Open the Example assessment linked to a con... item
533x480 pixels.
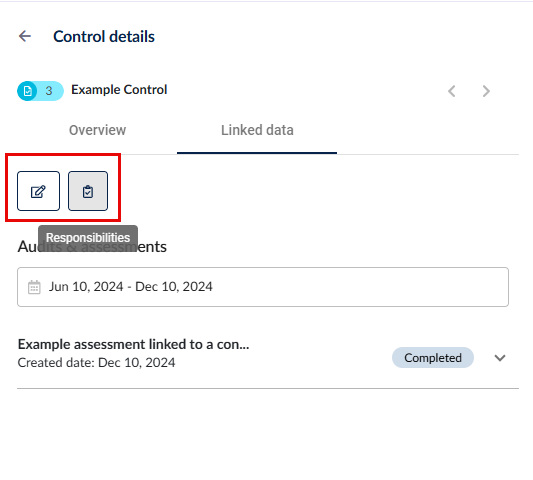click(134, 344)
